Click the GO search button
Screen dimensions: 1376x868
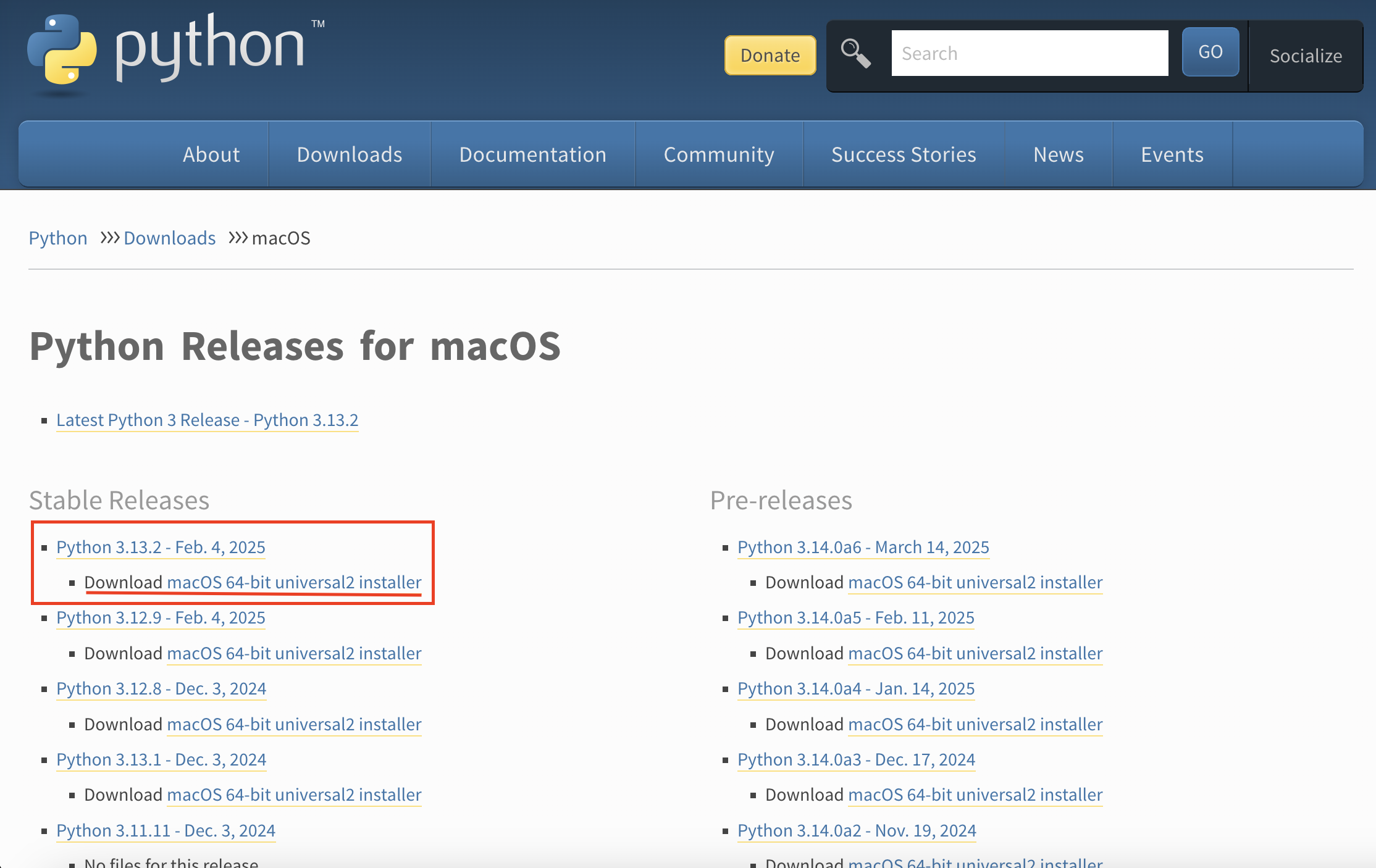click(1210, 52)
